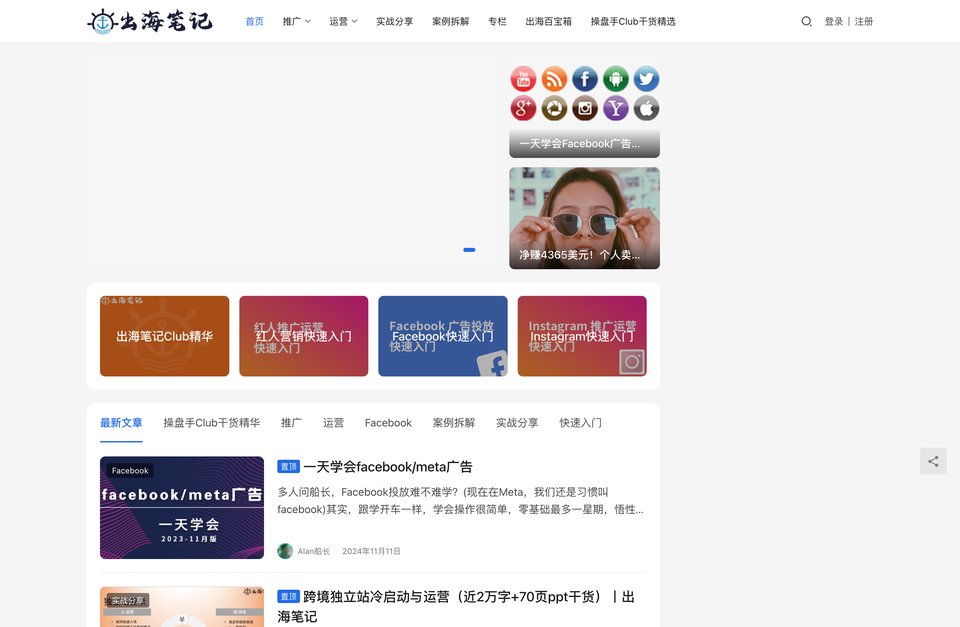Open the Instagram快速入门 card
Viewport: 960px width, 627px height.
(x=582, y=336)
